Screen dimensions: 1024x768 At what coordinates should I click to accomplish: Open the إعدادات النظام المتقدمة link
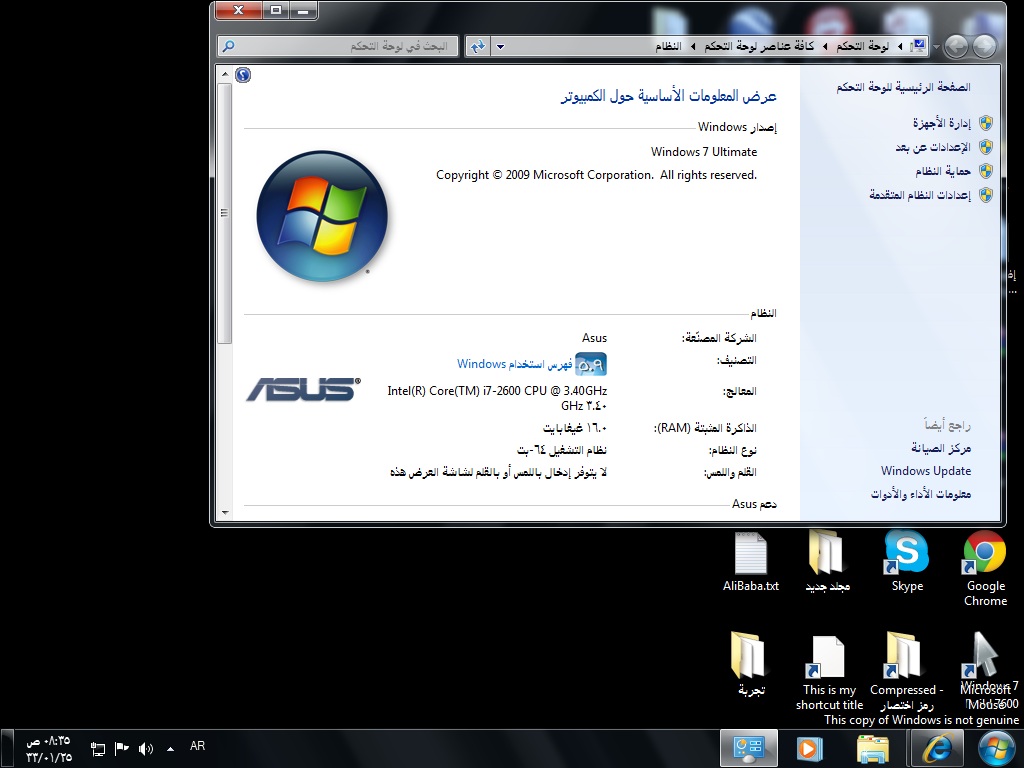920,195
